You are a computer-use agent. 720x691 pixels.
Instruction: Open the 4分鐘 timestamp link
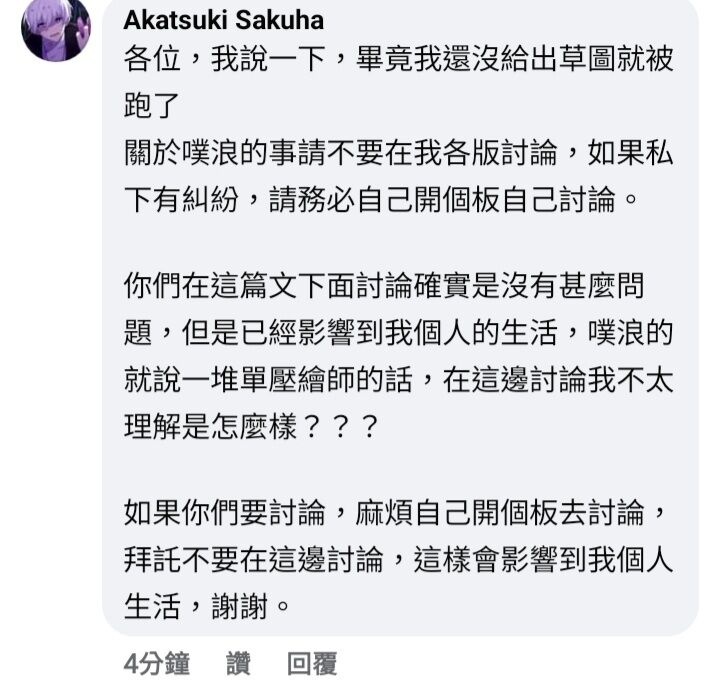click(157, 663)
